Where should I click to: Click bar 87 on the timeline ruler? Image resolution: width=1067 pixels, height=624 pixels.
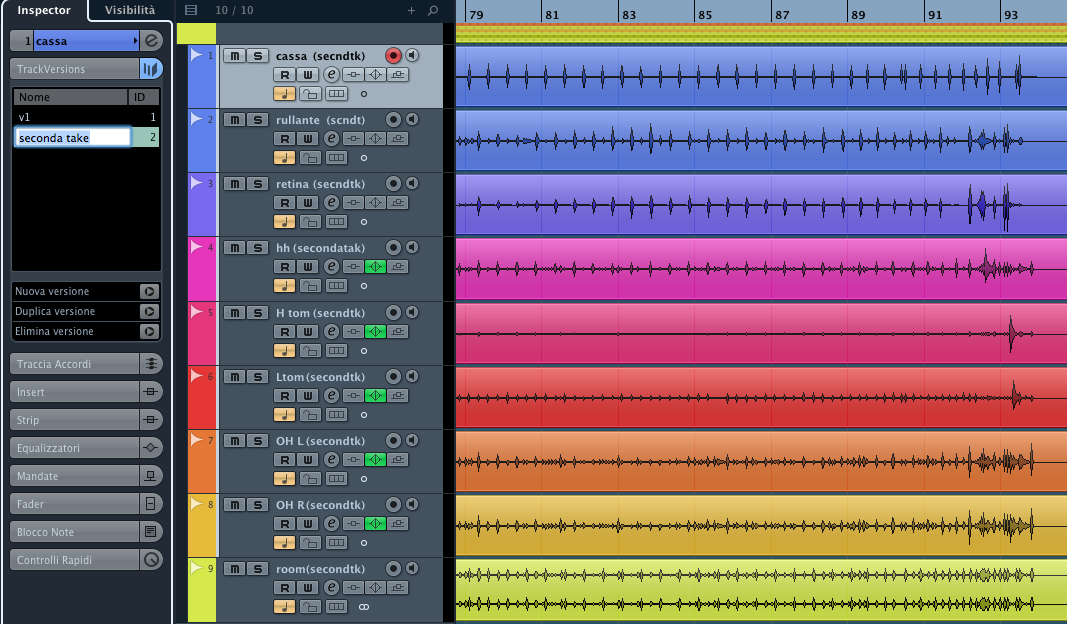tap(782, 14)
